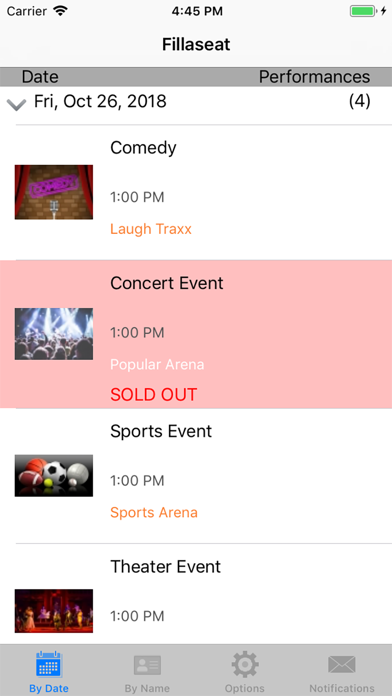Tap the (4) performances count
Image resolution: width=392 pixels, height=696 pixels.
pos(359,101)
